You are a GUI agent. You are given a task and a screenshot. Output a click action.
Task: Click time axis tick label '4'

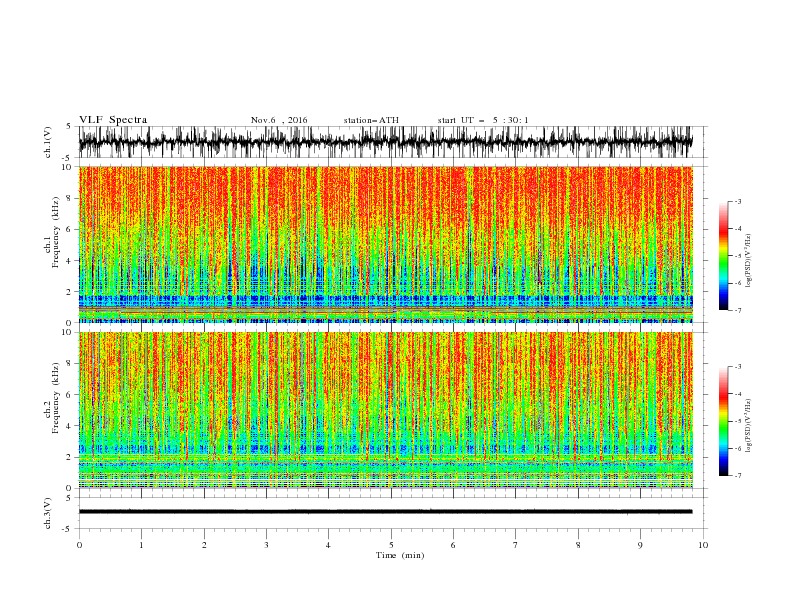(x=328, y=545)
